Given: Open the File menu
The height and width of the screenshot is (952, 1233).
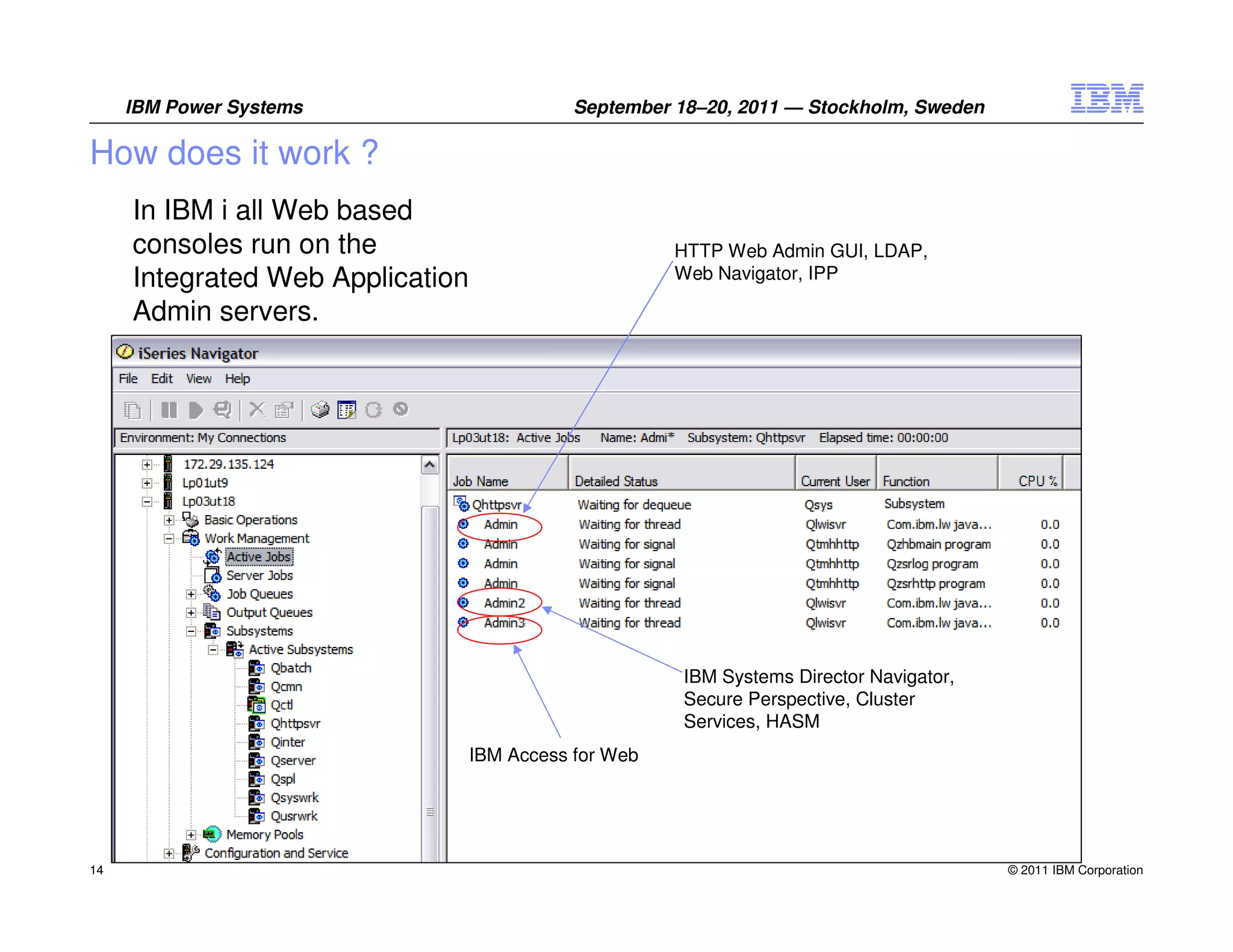Looking at the screenshot, I should (128, 379).
